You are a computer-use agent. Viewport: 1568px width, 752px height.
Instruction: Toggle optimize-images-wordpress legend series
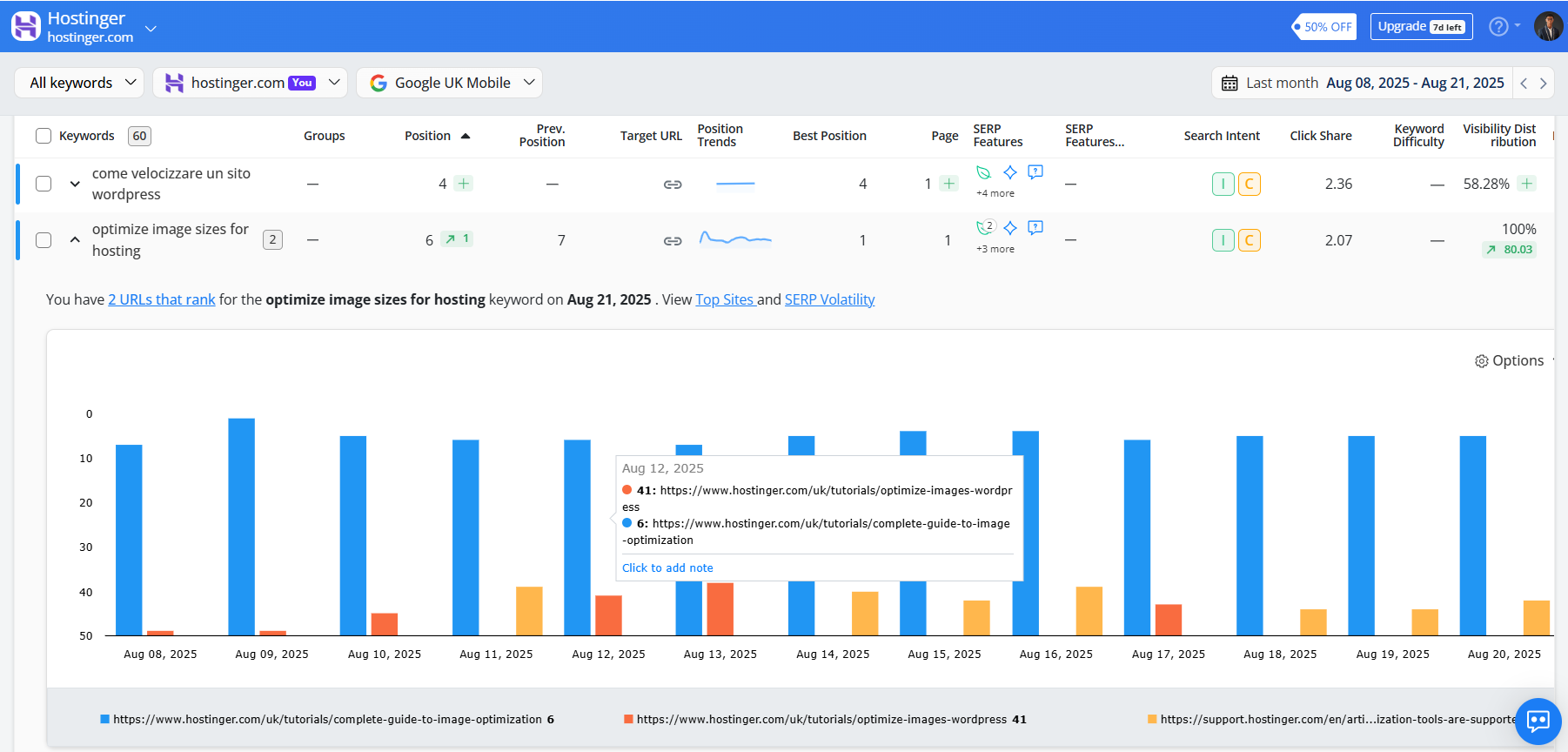coord(825,719)
